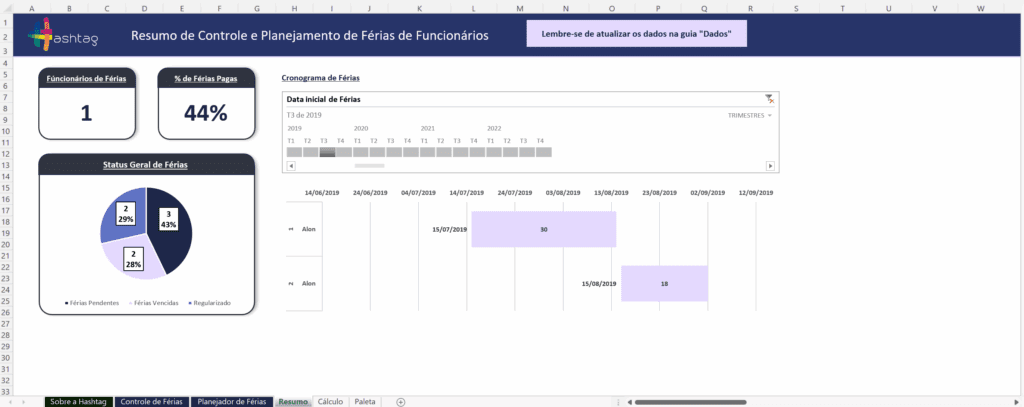
Task: Click the 2022 year label in timeline
Action: [494, 129]
